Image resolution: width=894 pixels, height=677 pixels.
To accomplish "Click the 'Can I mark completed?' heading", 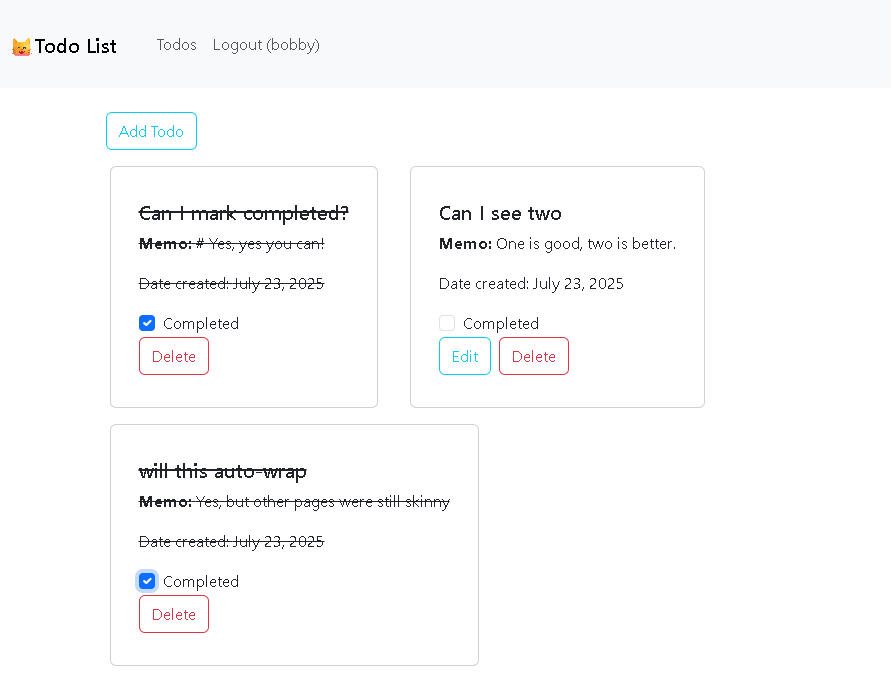I will pyautogui.click(x=243, y=213).
